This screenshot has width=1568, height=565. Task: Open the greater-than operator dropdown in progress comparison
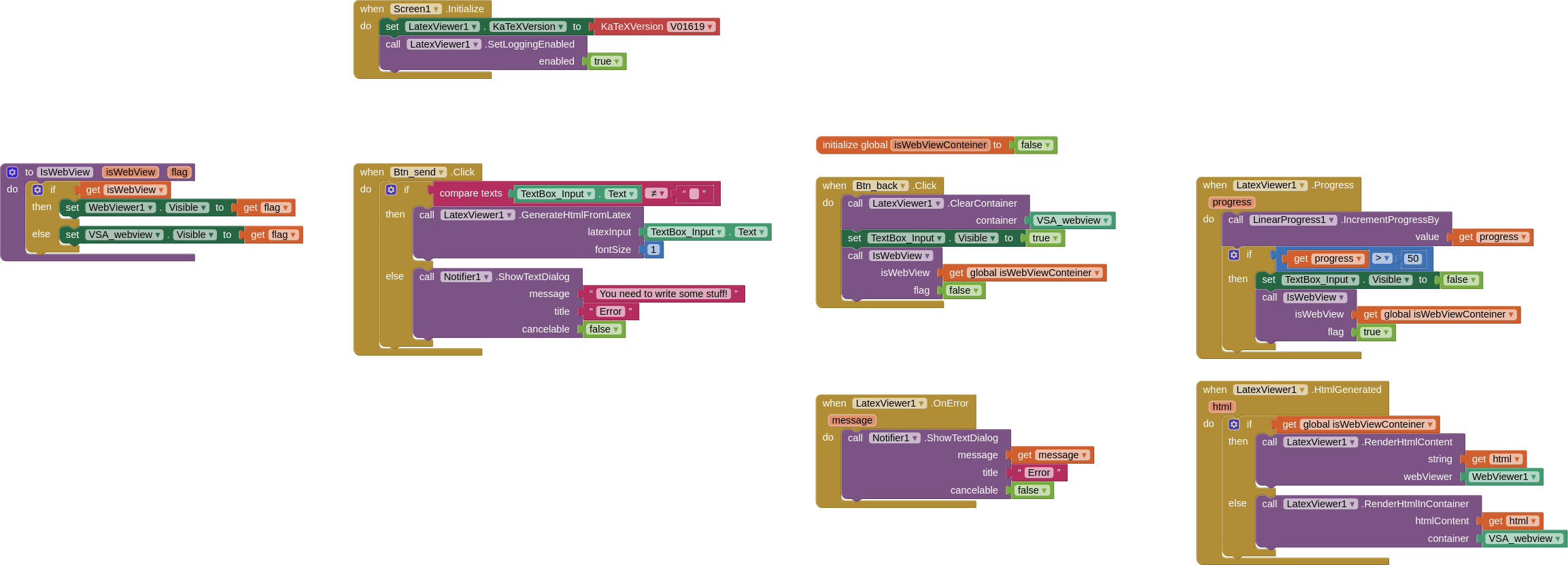click(1382, 258)
